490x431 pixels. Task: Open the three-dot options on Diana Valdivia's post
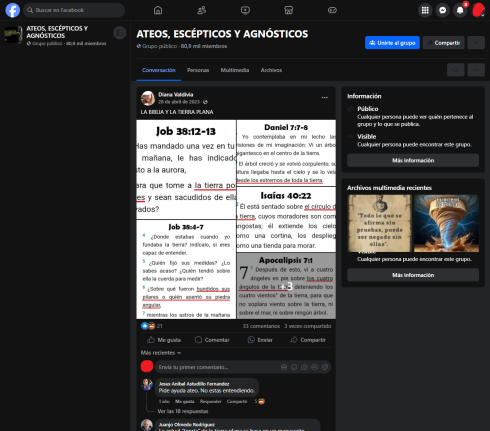pyautogui.click(x=325, y=98)
